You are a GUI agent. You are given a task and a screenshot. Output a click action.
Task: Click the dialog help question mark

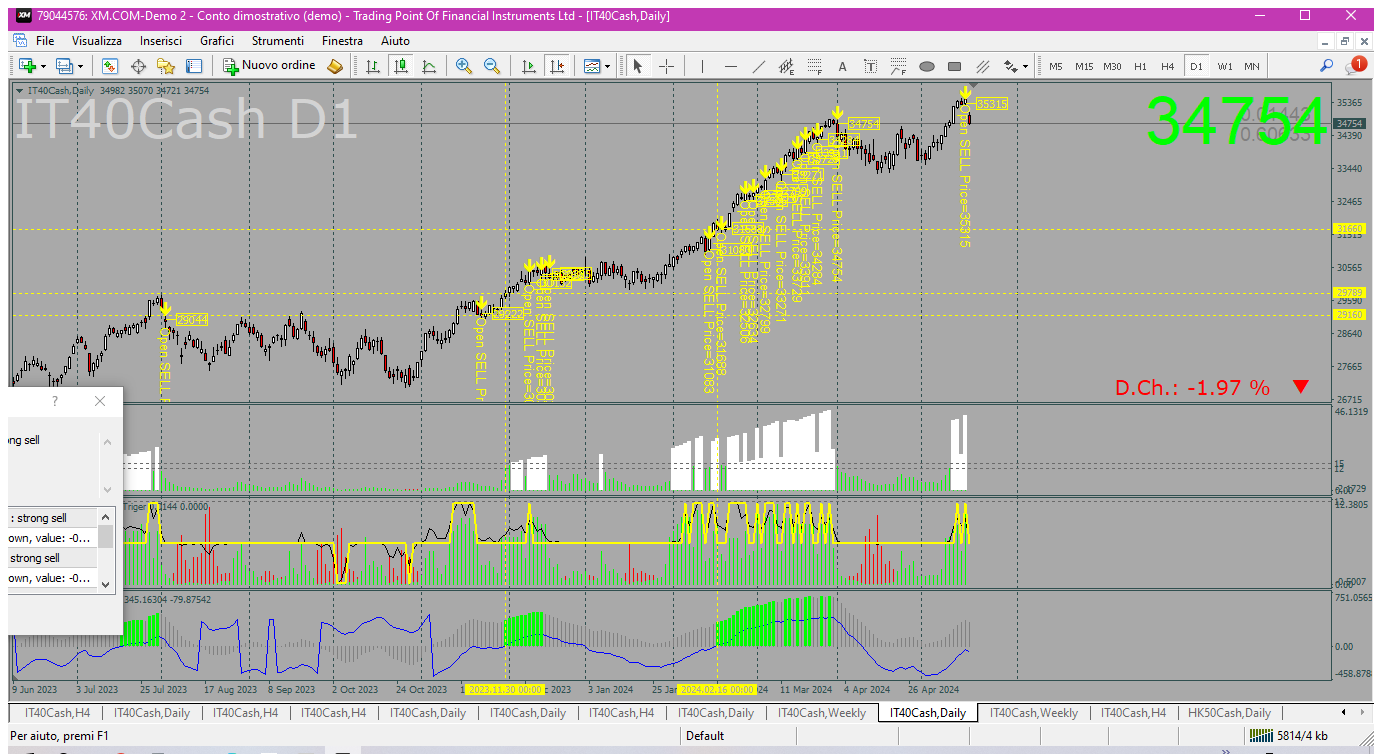55,401
